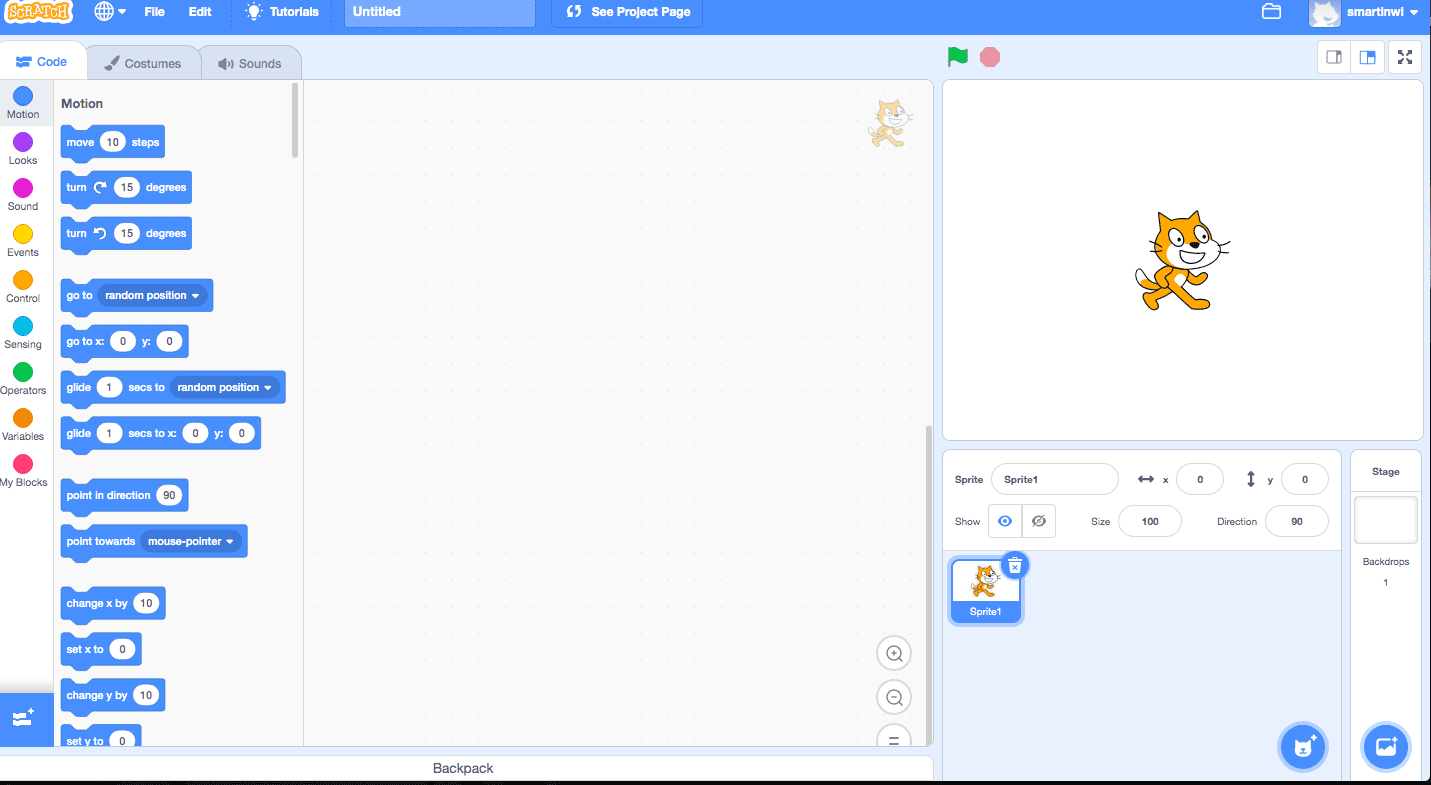Select the Control block category
This screenshot has height=785, width=1431.
pos(23,287)
